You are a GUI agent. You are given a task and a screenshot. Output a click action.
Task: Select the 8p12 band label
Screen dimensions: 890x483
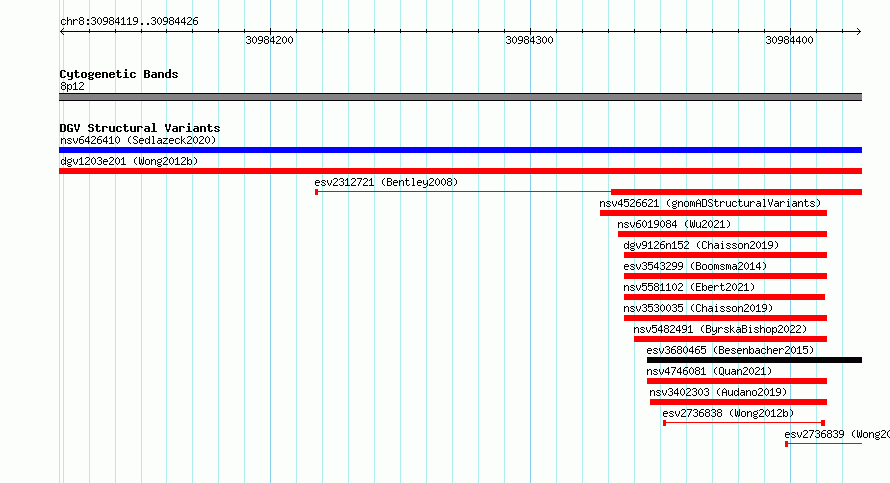pyautogui.click(x=72, y=86)
